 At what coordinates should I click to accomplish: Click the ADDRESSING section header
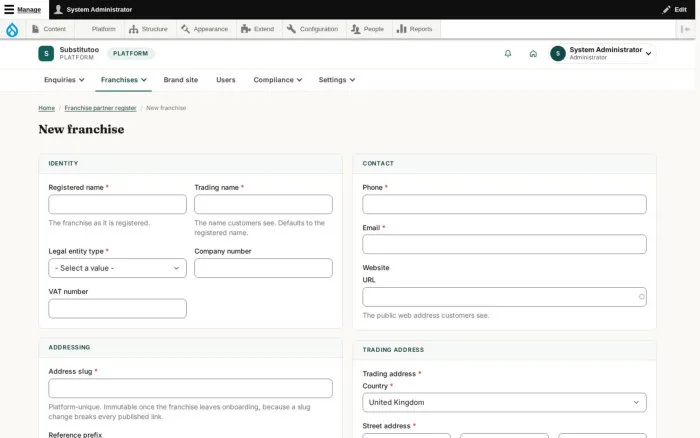(x=69, y=347)
